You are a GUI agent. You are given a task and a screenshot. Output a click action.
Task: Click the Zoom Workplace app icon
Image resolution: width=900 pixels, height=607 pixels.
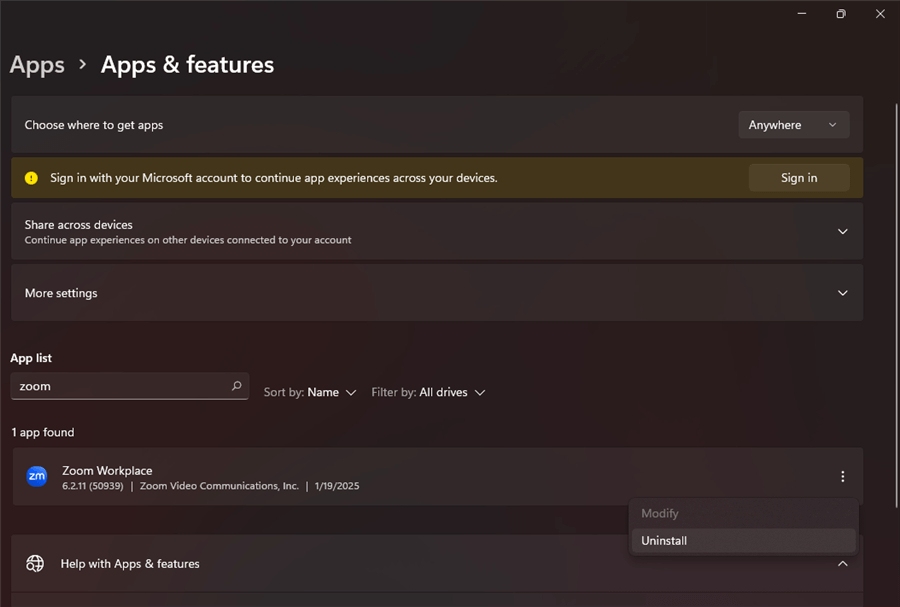37,477
